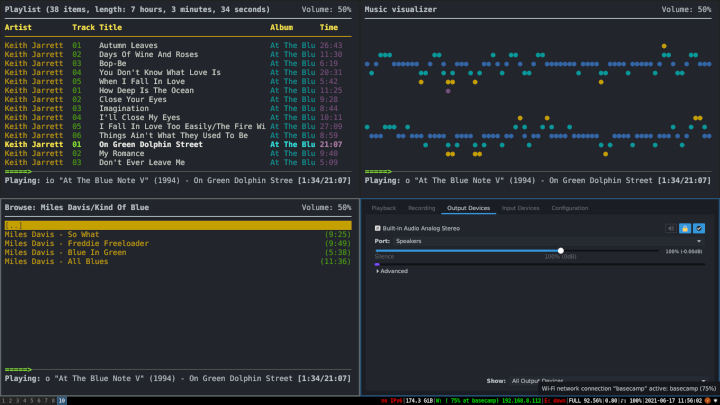Image resolution: width=720 pixels, height=405 pixels.
Task: Click the orange tray icon in status bar
Action: [708, 401]
